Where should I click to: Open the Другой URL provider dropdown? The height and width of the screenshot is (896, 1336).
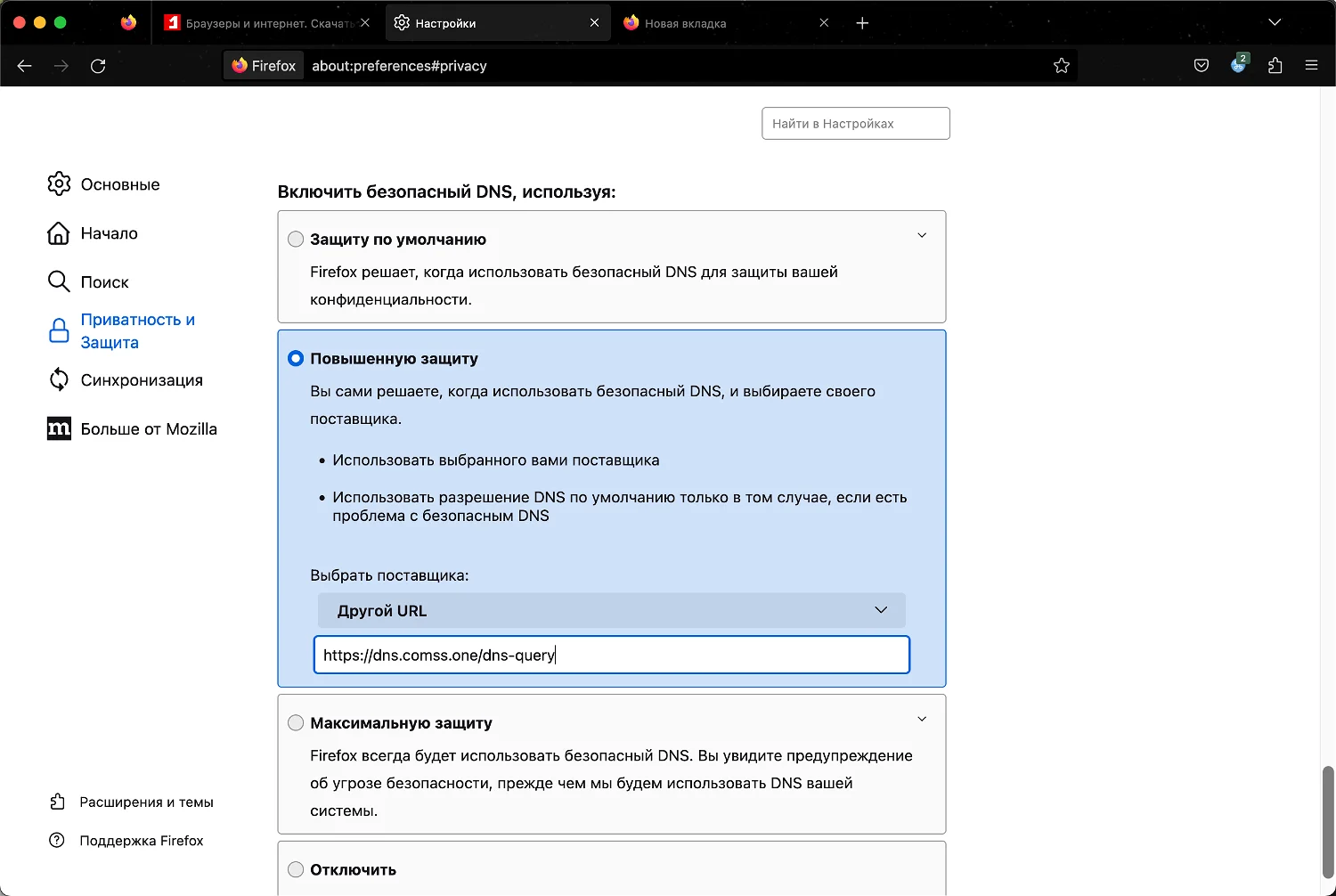click(611, 610)
